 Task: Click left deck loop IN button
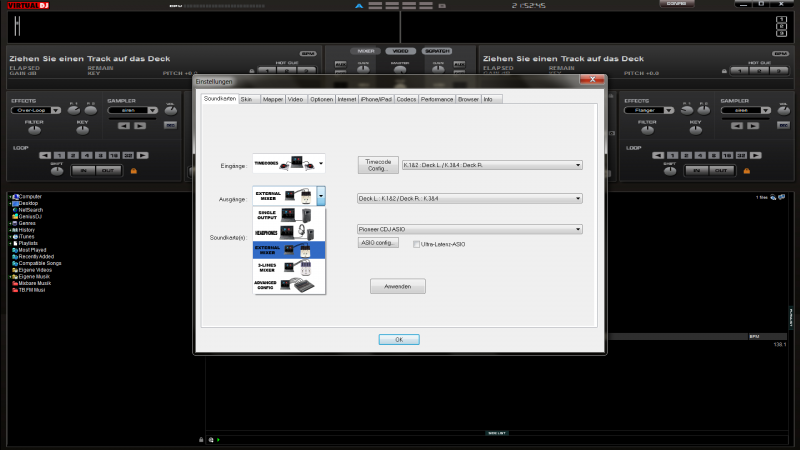click(x=84, y=170)
